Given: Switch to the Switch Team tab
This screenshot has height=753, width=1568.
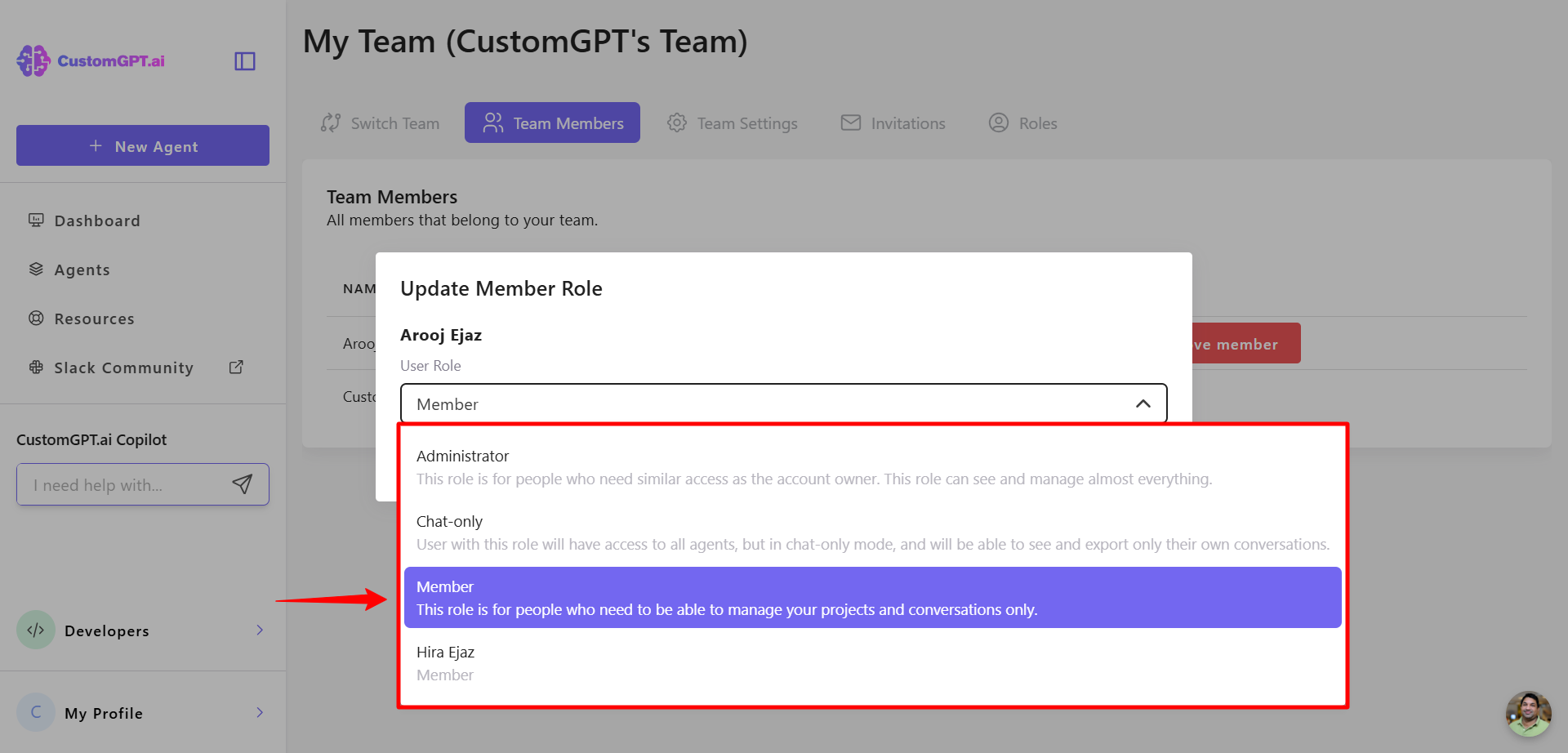Looking at the screenshot, I should click(x=381, y=123).
